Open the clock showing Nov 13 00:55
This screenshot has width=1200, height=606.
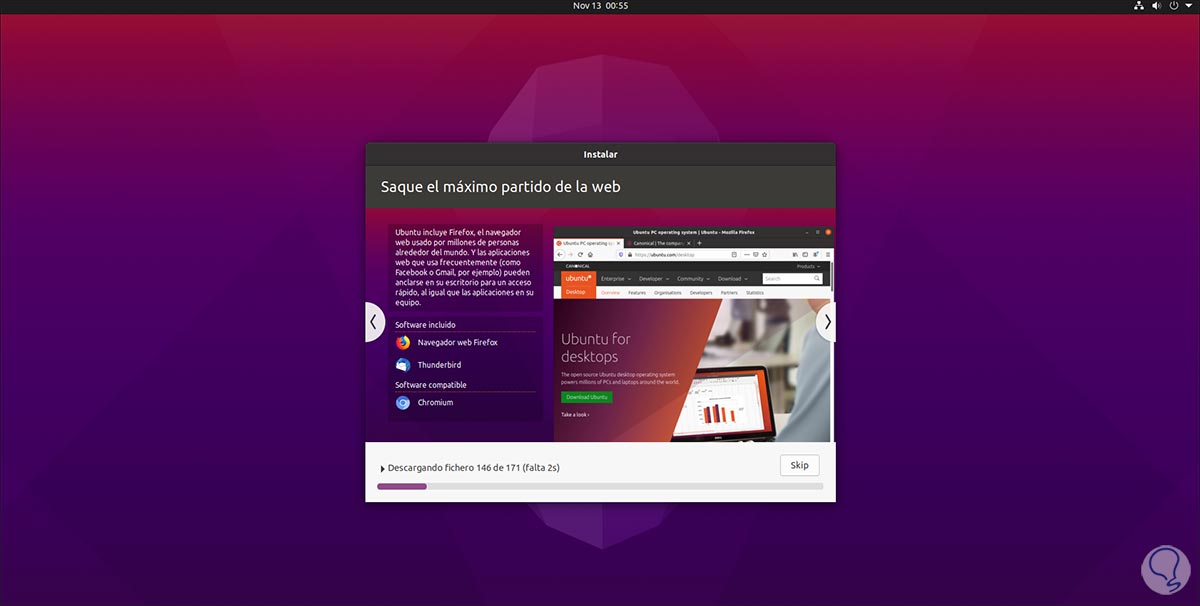[x=600, y=6]
